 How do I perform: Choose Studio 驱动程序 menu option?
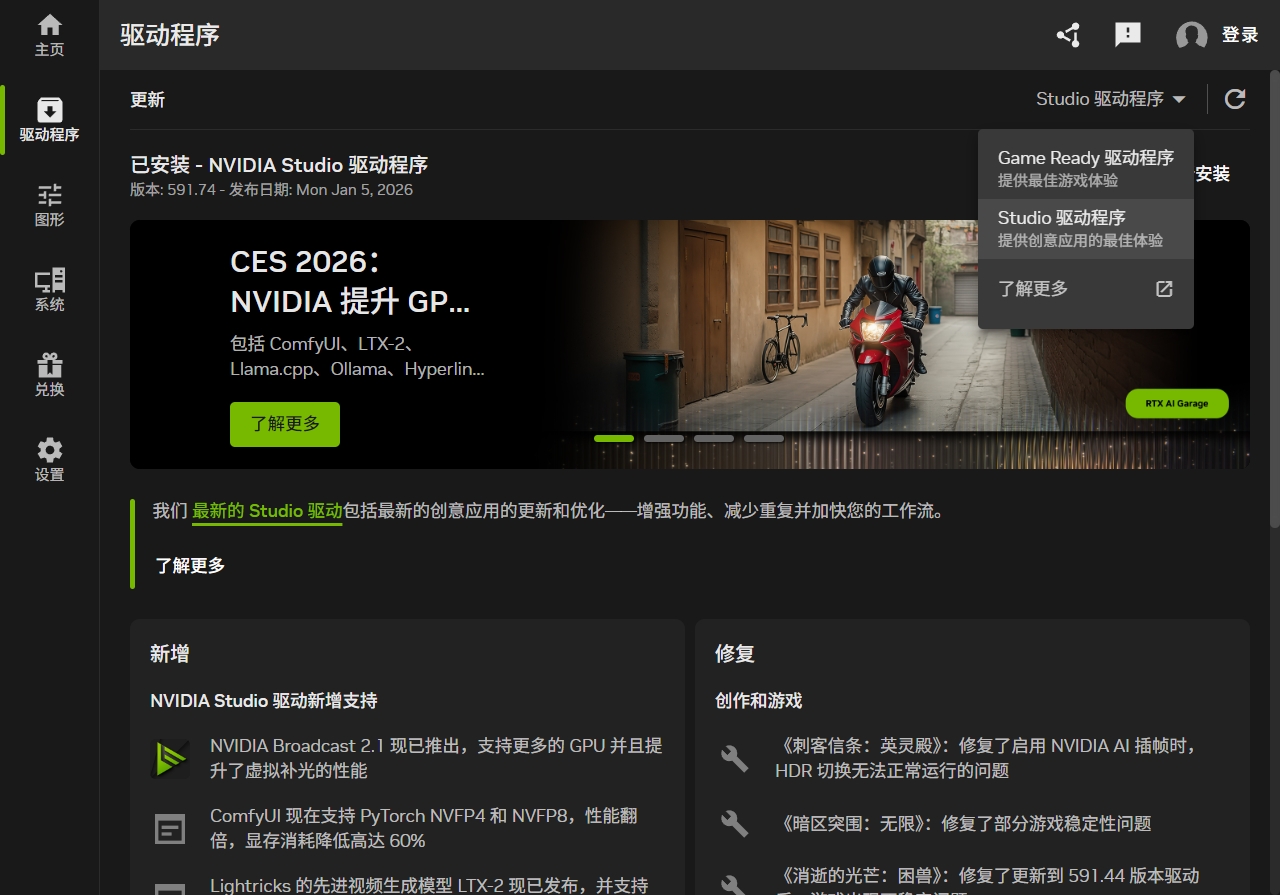point(1086,229)
